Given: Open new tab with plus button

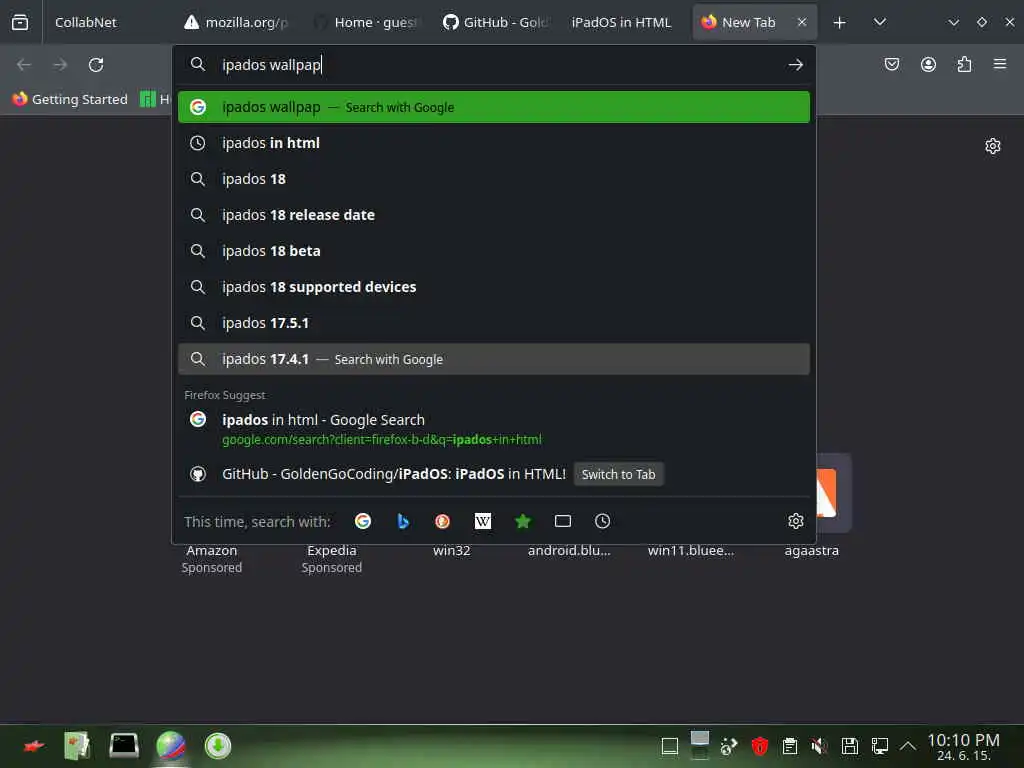Looking at the screenshot, I should 840,23.
